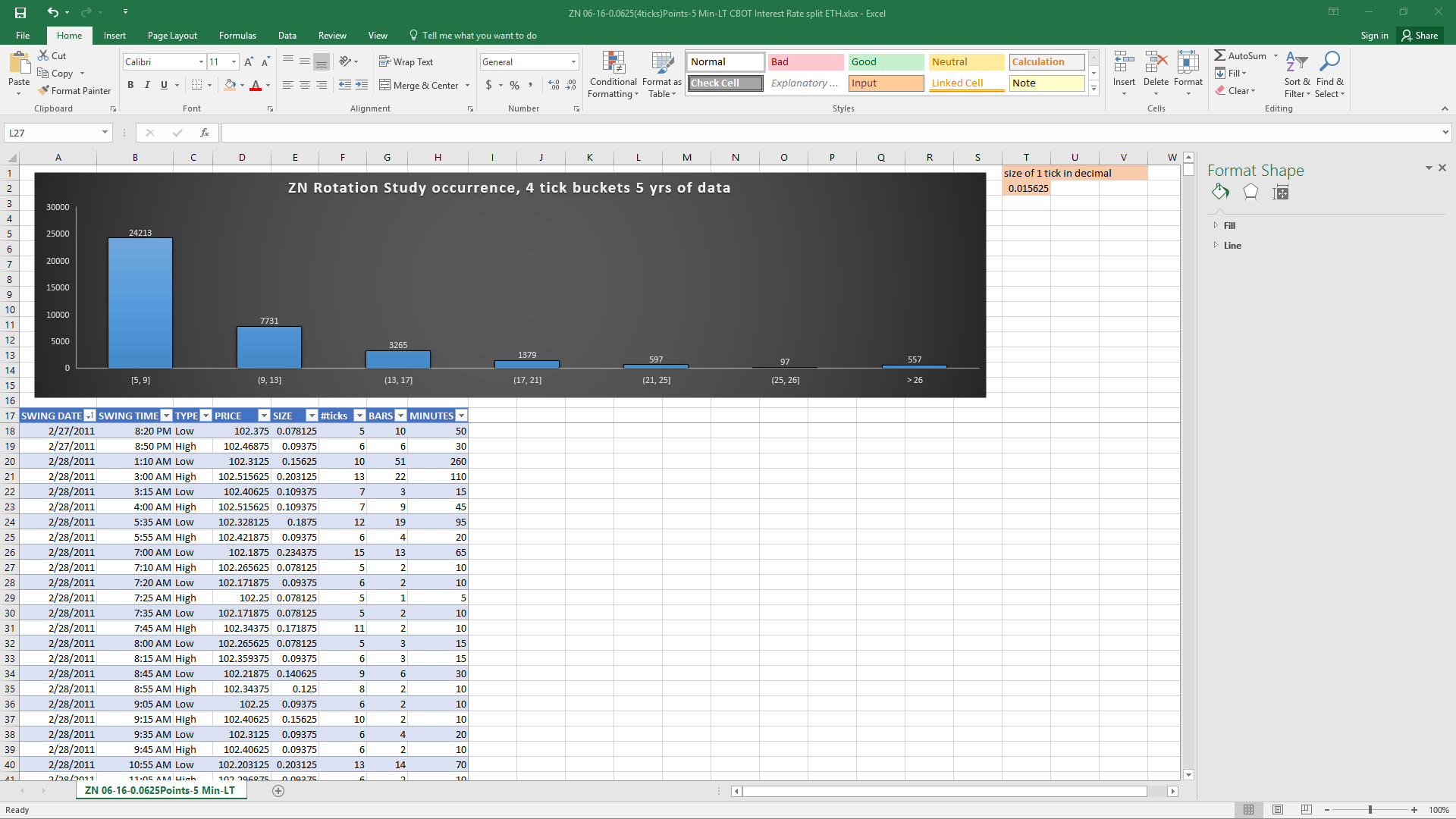Switch to Normal view in status bar
The height and width of the screenshot is (819, 1456).
[x=1249, y=810]
